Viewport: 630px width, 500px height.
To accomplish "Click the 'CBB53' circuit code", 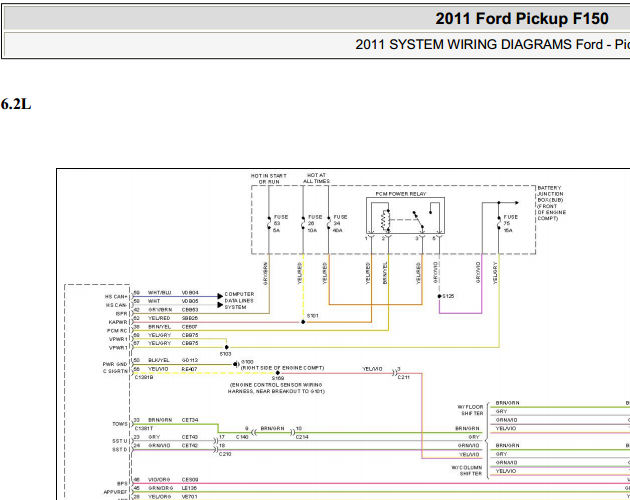I will pos(190,310).
